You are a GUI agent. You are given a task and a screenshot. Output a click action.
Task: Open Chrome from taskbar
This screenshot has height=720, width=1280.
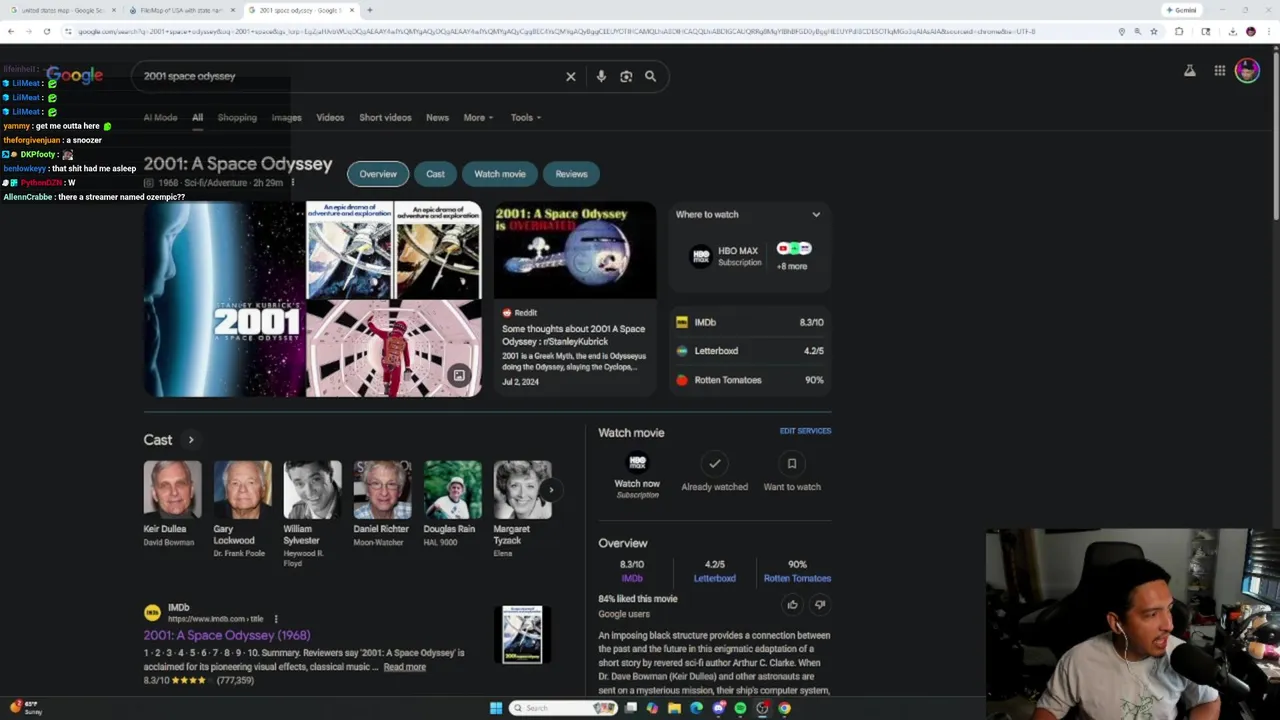coord(784,708)
